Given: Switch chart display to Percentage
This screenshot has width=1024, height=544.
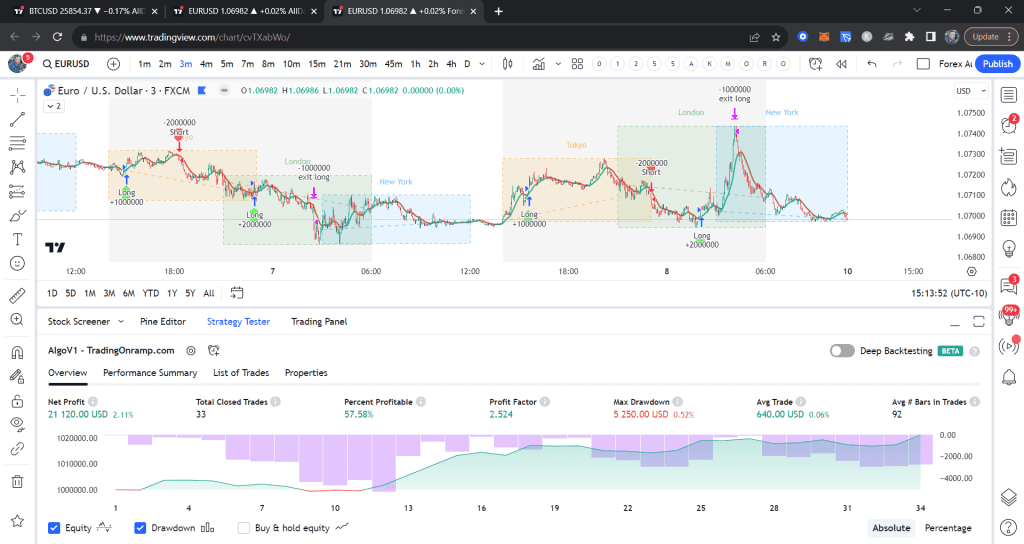Looking at the screenshot, I should pyautogui.click(x=947, y=528).
